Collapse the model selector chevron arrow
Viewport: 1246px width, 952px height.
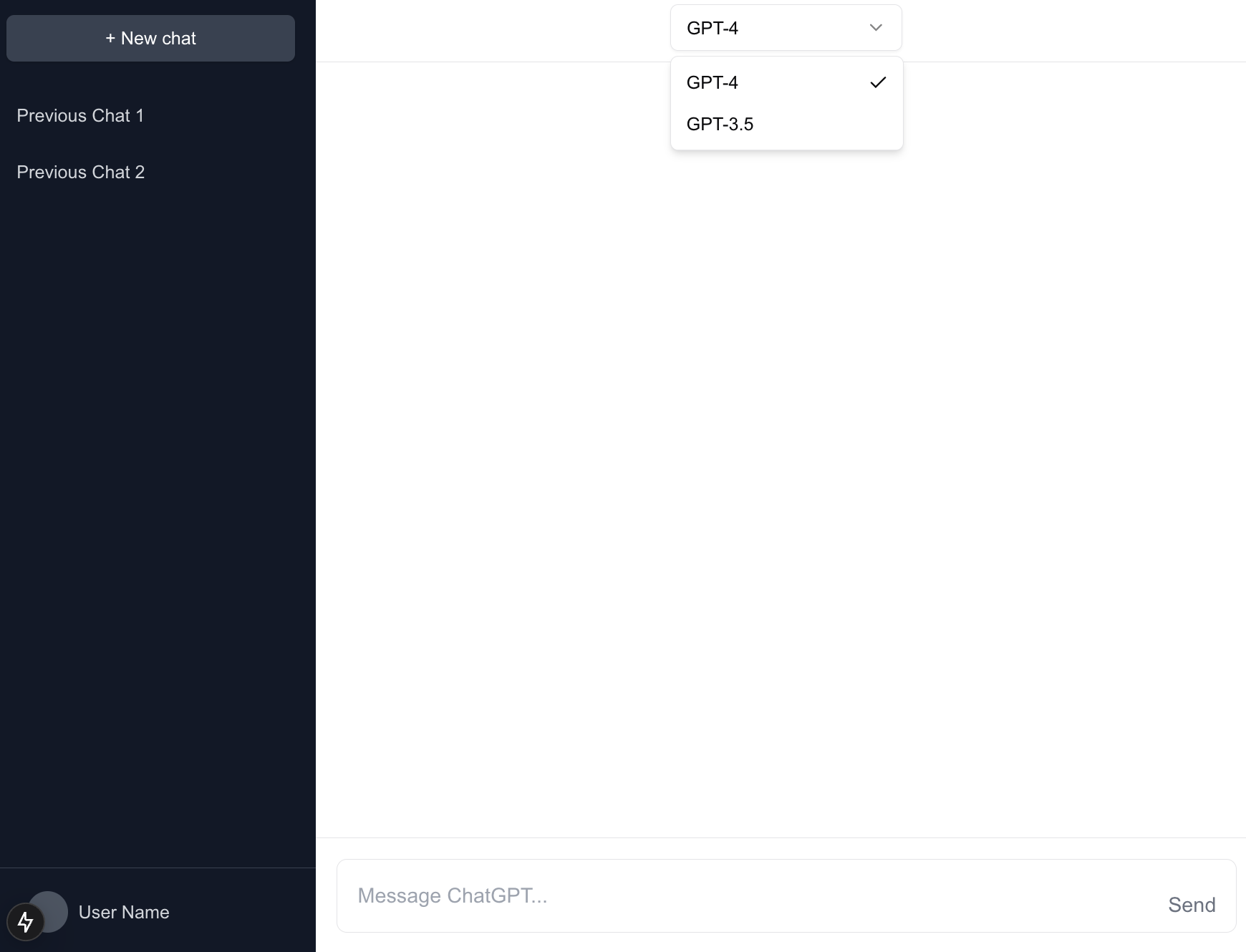point(876,28)
